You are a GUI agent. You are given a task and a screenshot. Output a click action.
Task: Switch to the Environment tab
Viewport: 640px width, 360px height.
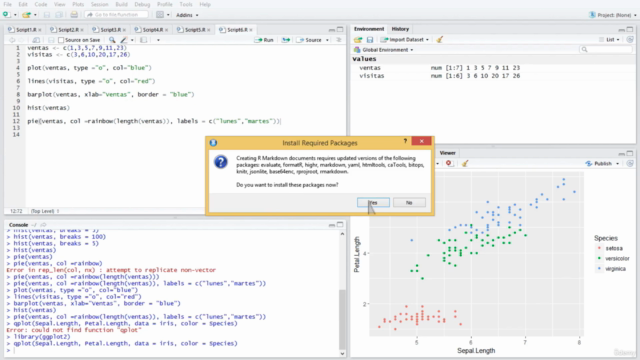tap(369, 29)
